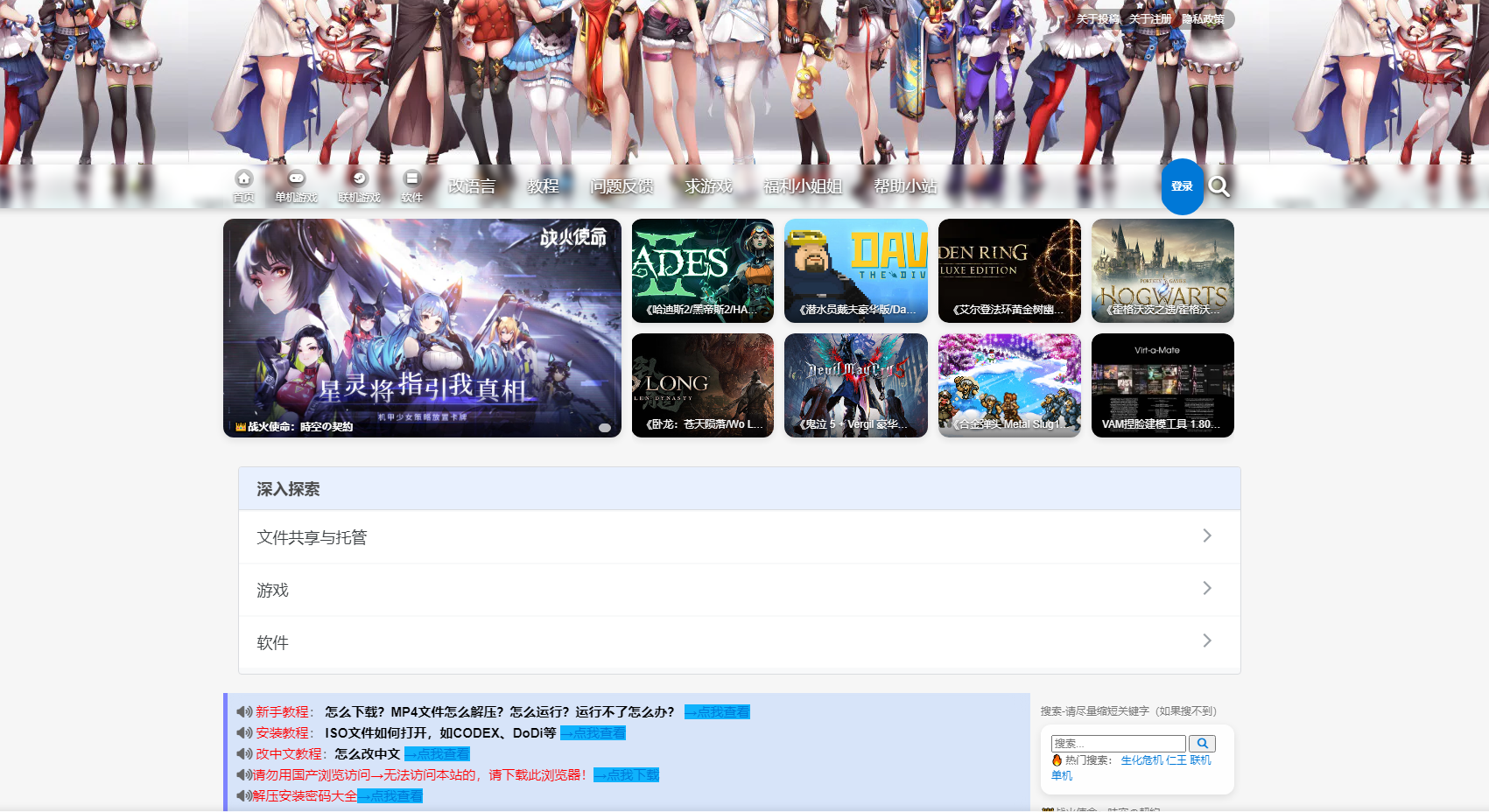1489x812 pixels.
Task: Click the speaker icon before 改中文教程
Action: click(244, 754)
